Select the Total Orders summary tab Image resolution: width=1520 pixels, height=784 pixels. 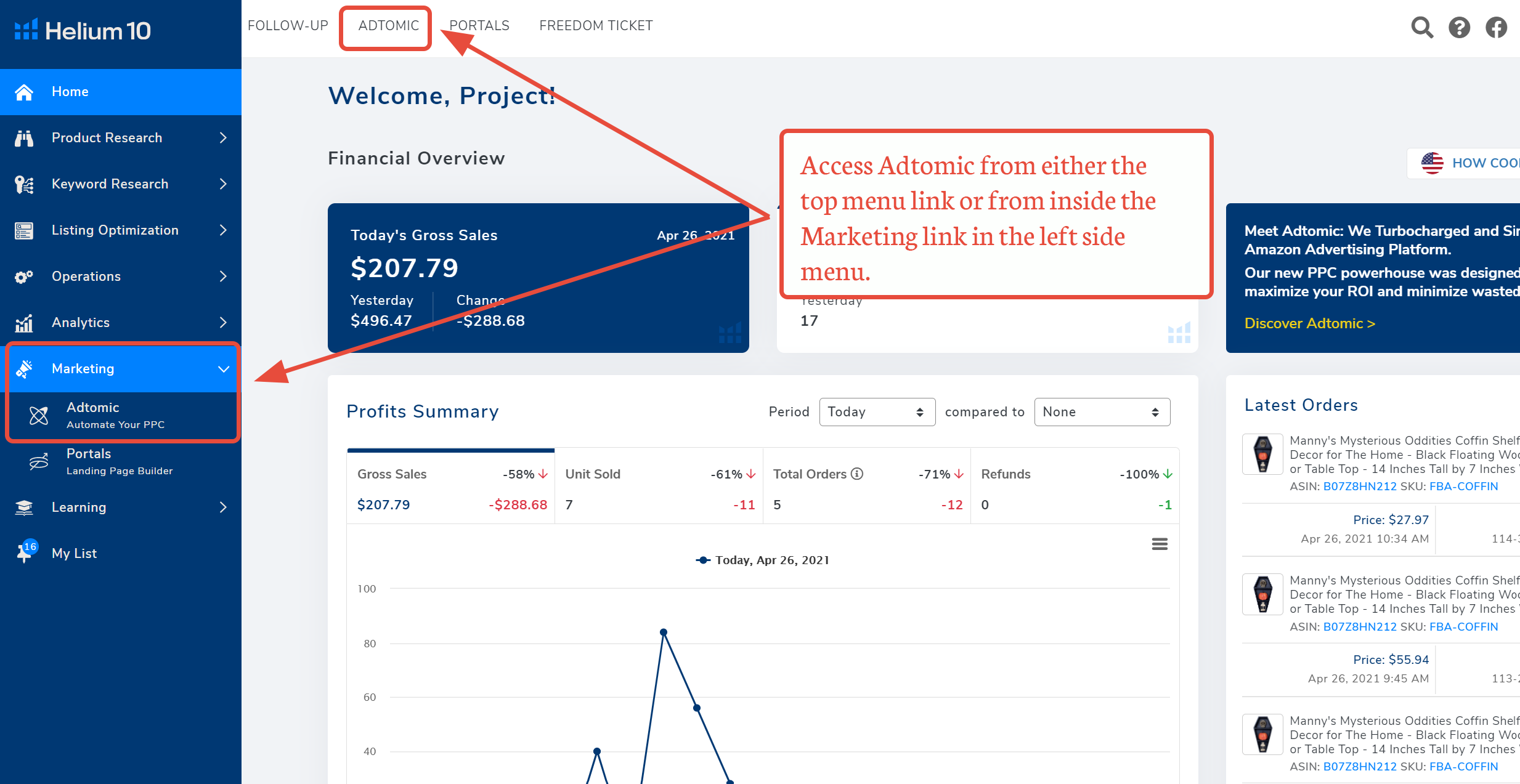point(867,487)
